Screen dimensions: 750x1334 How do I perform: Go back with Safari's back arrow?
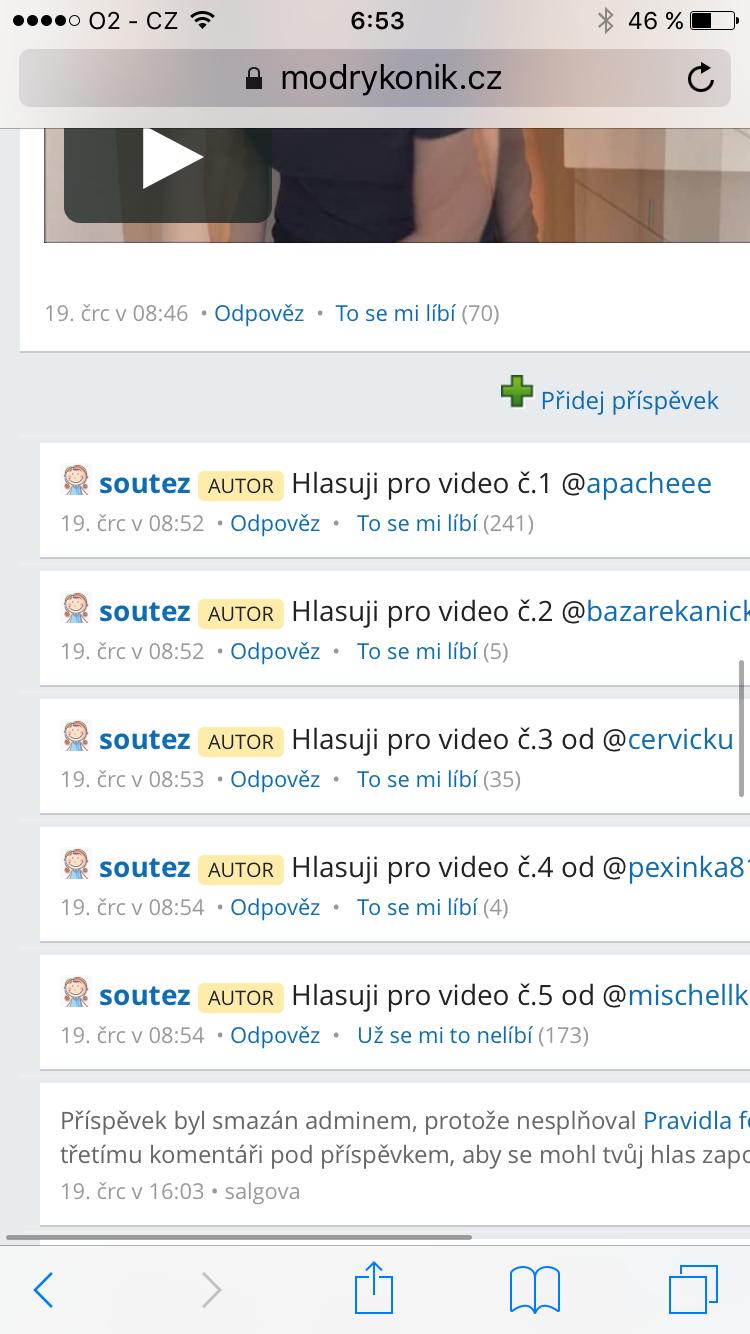43,1290
